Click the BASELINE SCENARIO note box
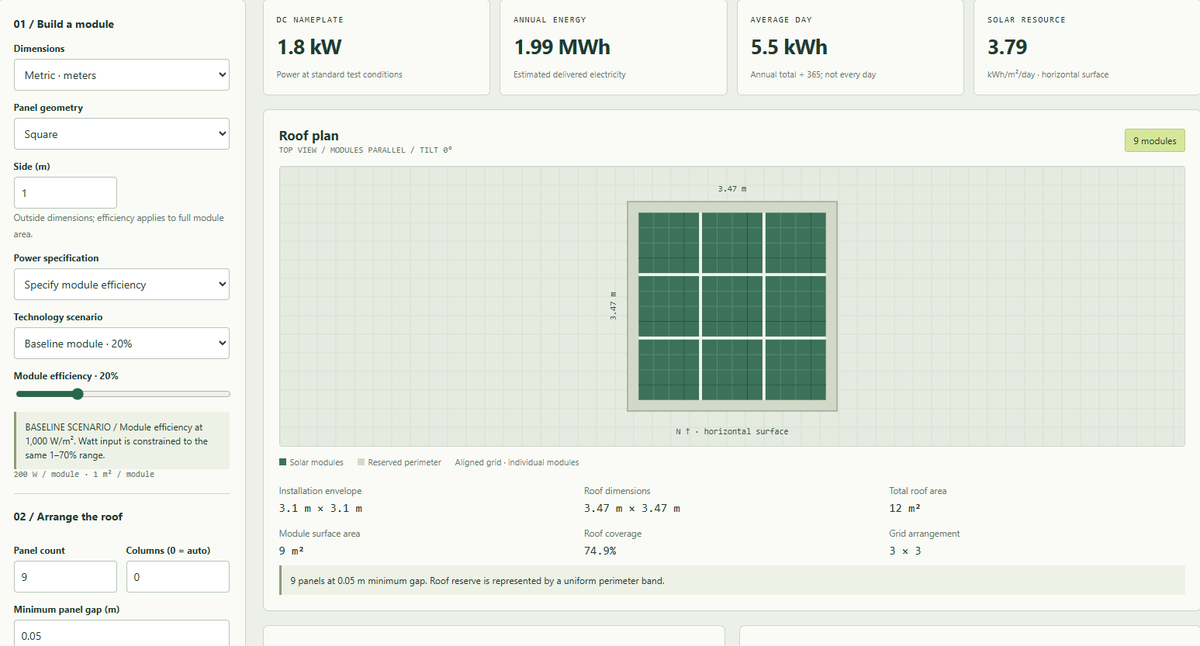Viewport: 1200px width, 646px height. coord(121,441)
